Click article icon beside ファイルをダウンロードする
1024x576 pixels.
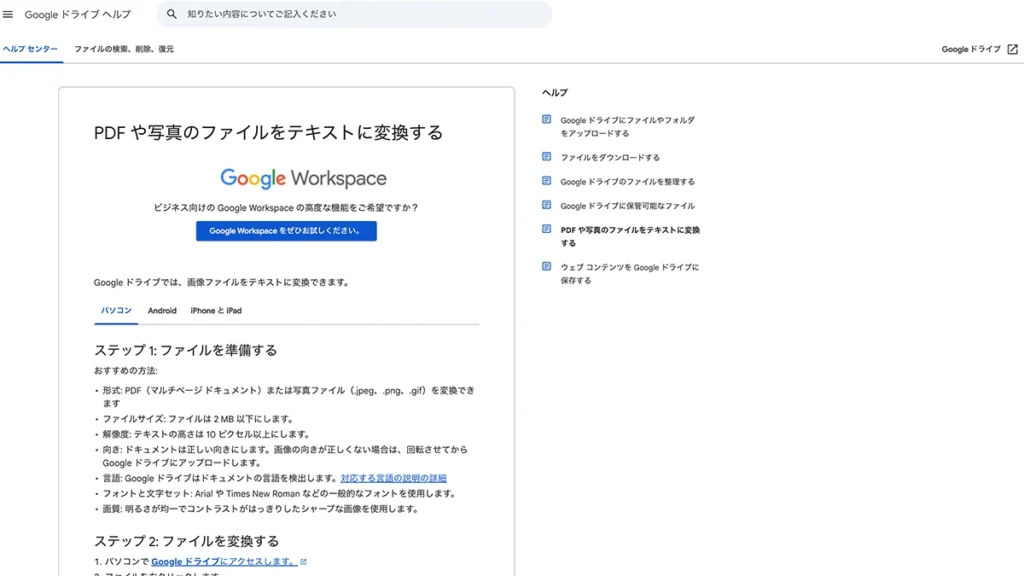(547, 157)
